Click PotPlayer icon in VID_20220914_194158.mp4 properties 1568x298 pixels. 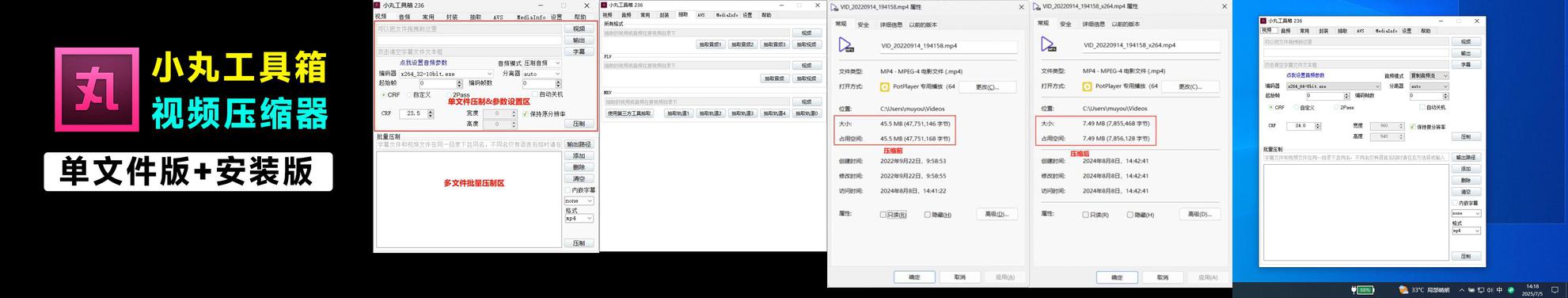(885, 86)
